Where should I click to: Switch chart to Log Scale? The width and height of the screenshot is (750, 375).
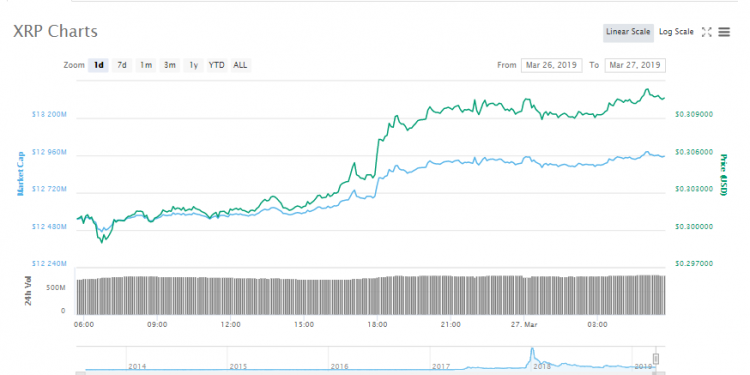pyautogui.click(x=676, y=32)
